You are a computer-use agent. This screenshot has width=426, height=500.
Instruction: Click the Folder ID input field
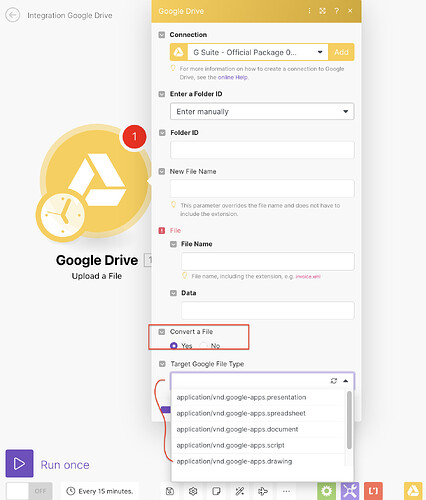click(262, 150)
